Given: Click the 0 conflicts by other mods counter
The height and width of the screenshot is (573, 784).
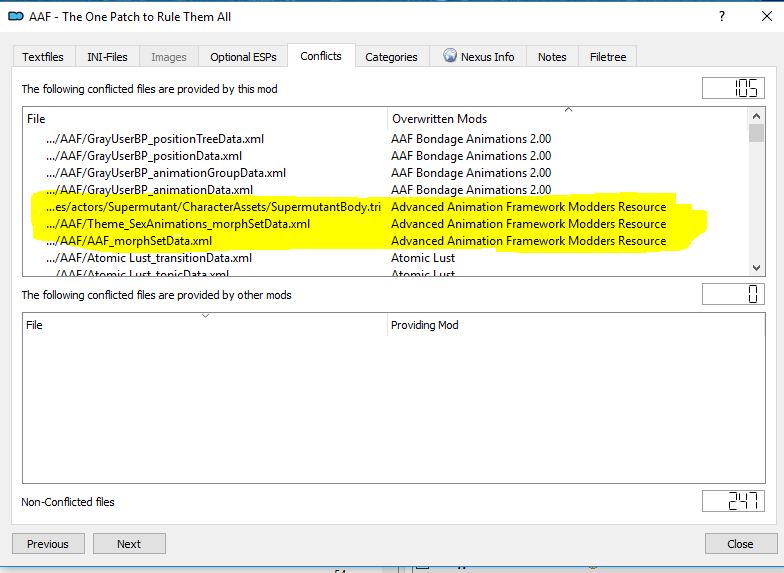Looking at the screenshot, I should (x=733, y=294).
